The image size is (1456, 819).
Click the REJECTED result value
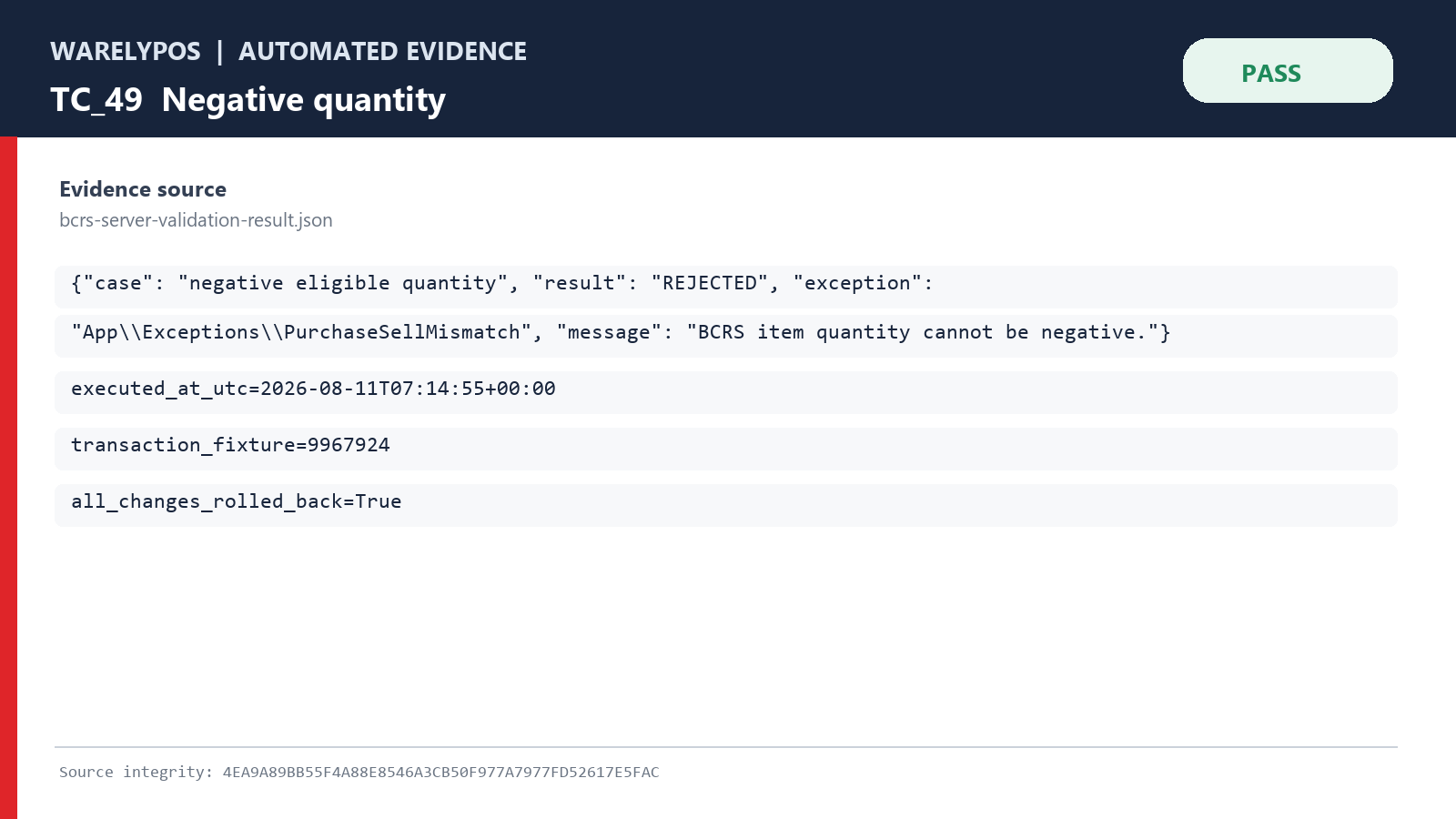[709, 283]
